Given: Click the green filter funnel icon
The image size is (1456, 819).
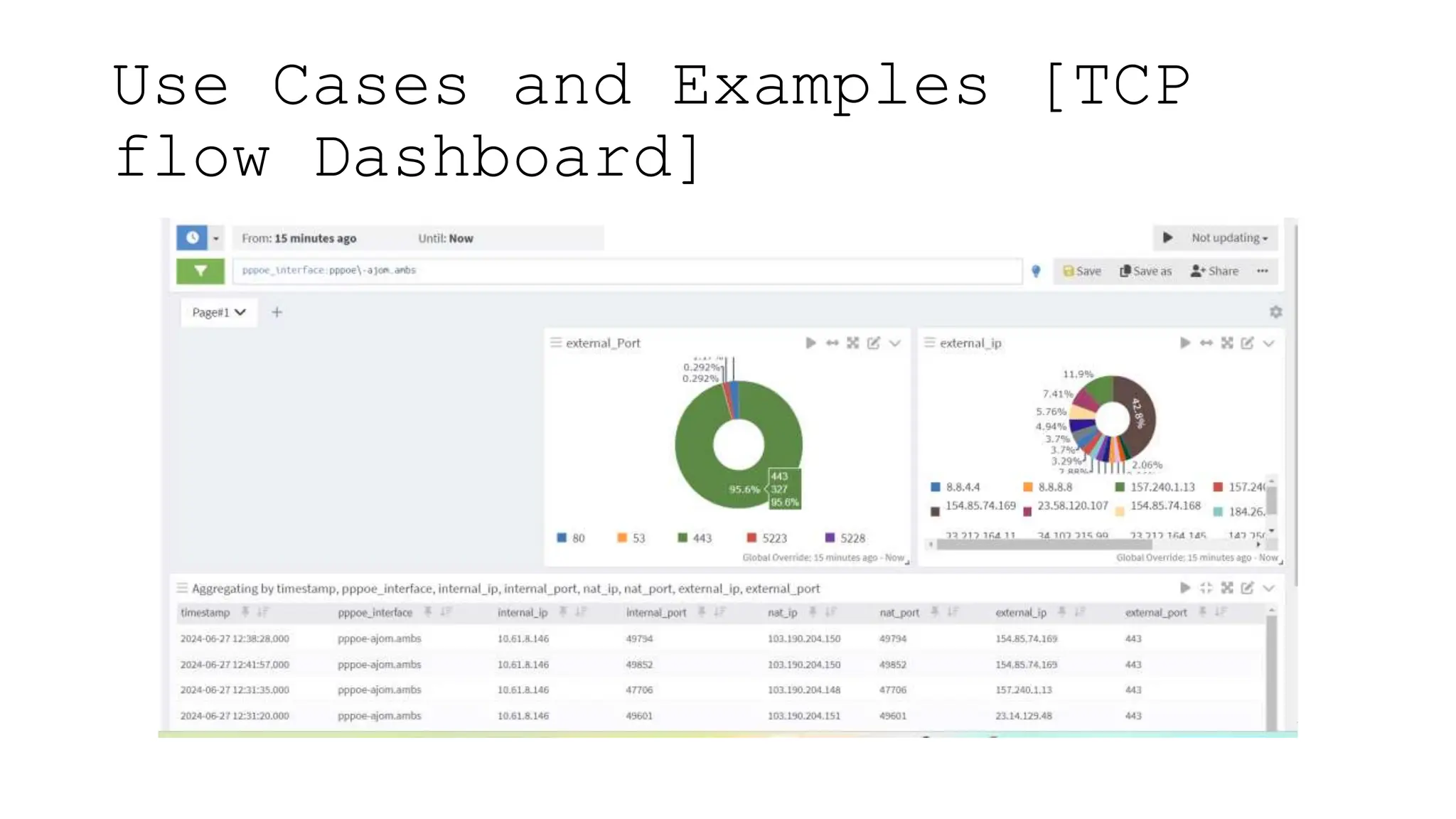Looking at the screenshot, I should [x=200, y=271].
